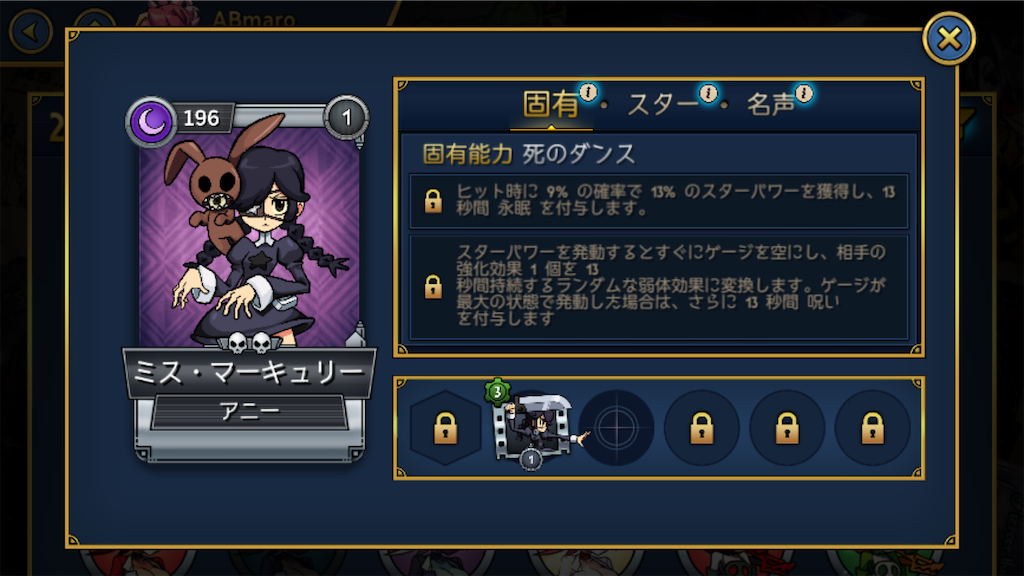1024x576 pixels.
Task: Tap the empty crosshair move slot
Action: click(616, 428)
